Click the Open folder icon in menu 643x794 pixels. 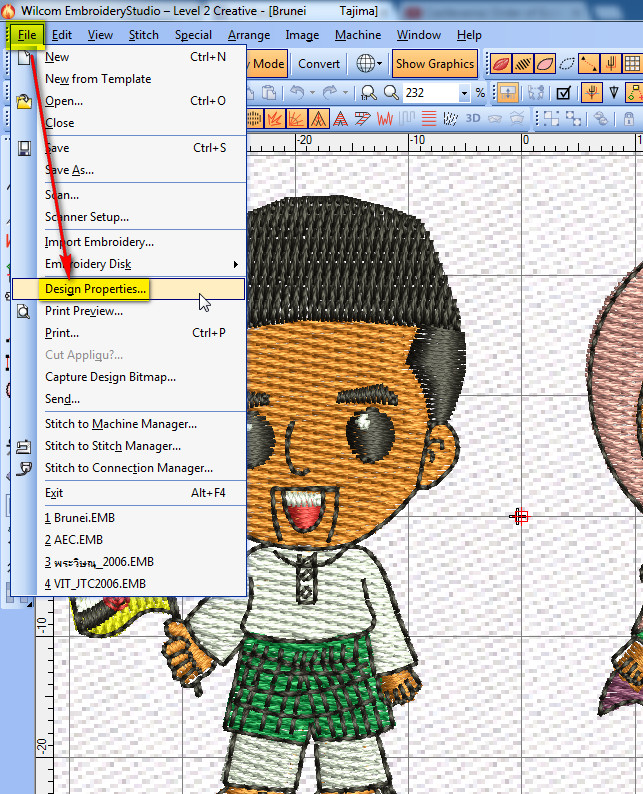click(x=24, y=101)
